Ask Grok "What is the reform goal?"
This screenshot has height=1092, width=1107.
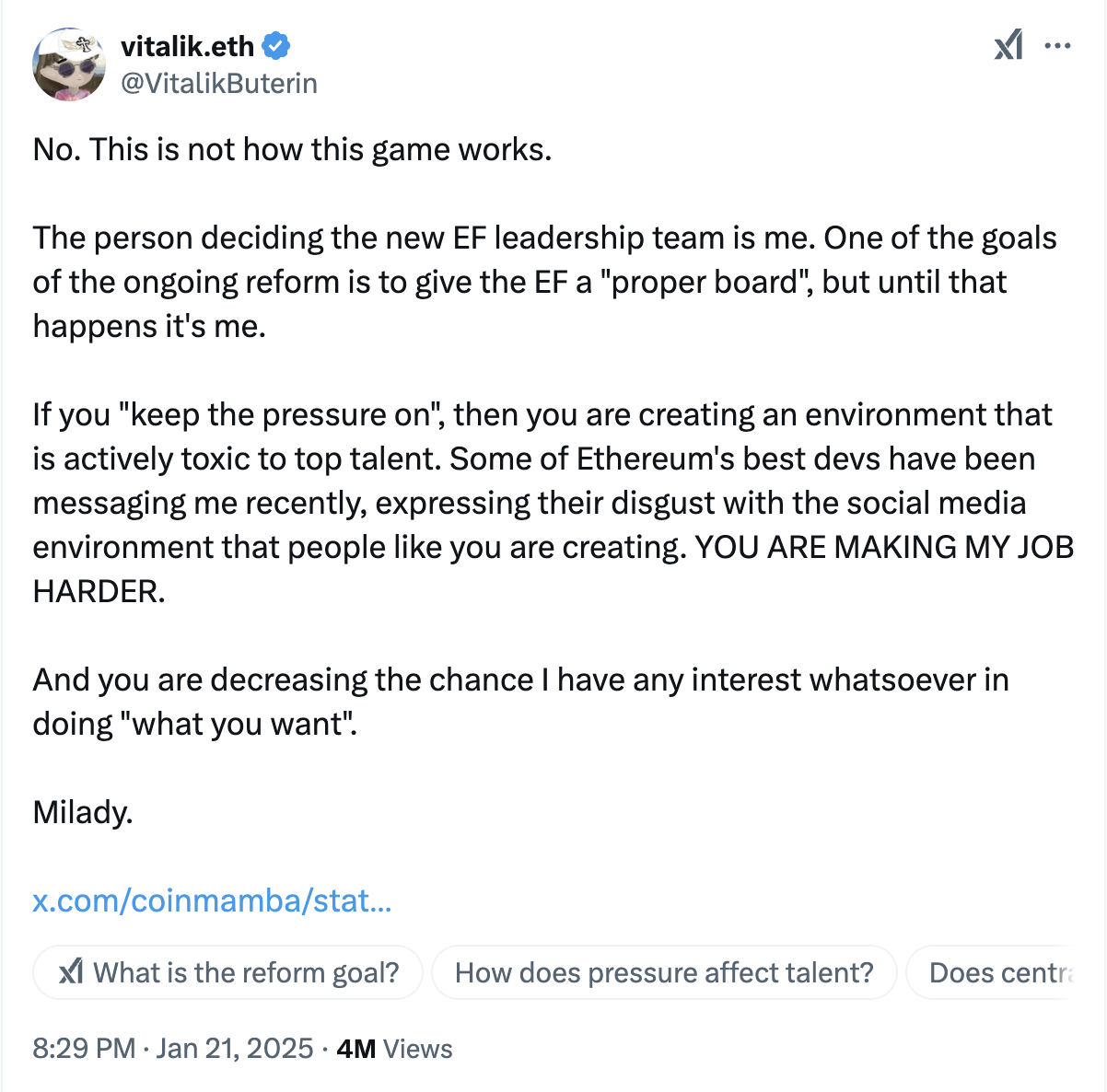[228, 972]
